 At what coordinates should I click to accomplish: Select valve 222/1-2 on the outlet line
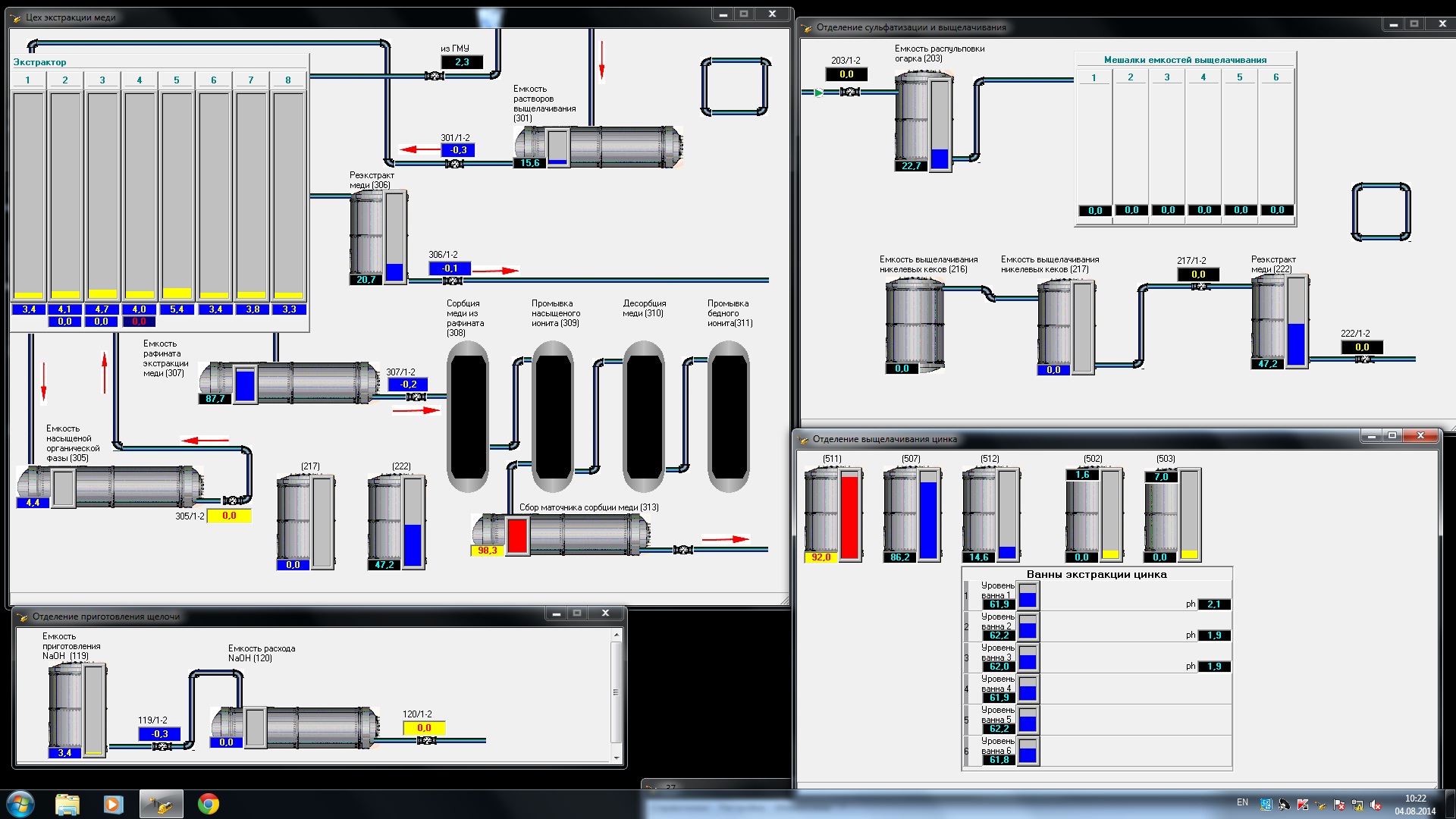coord(1364,359)
